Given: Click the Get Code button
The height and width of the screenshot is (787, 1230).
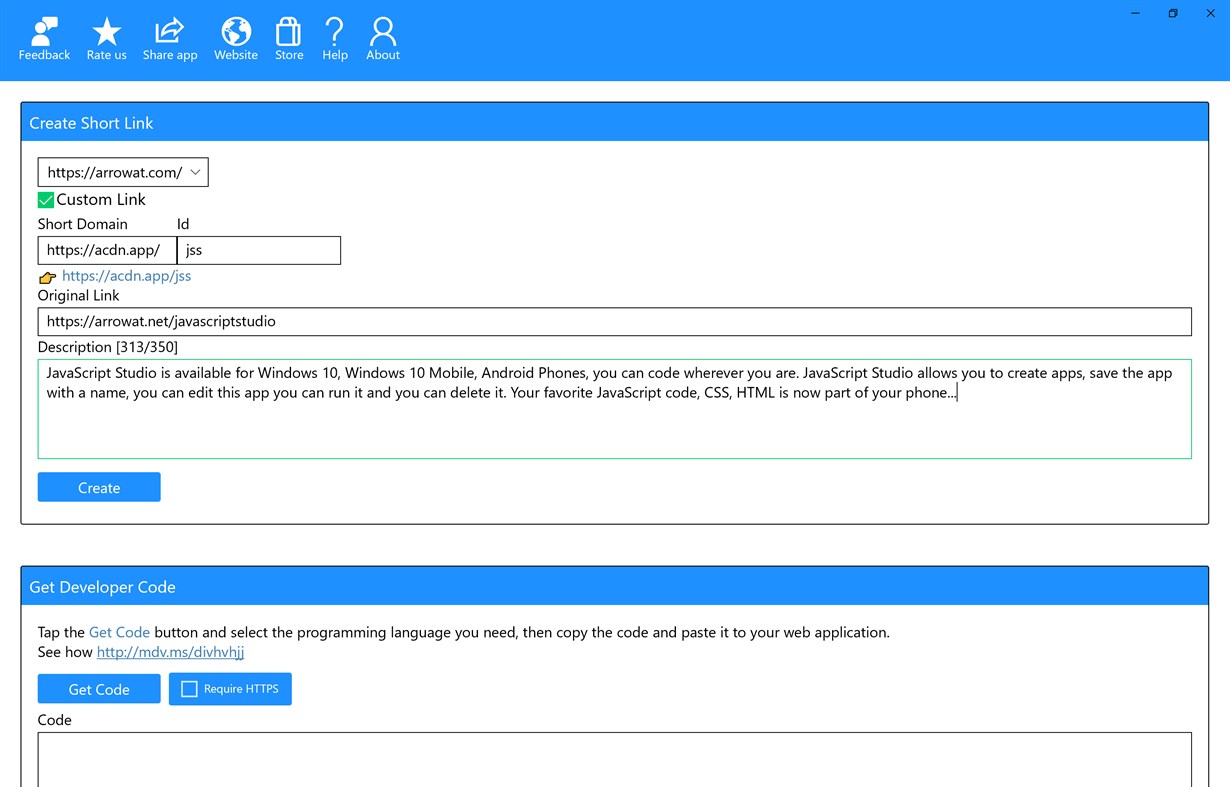Looking at the screenshot, I should [99, 689].
